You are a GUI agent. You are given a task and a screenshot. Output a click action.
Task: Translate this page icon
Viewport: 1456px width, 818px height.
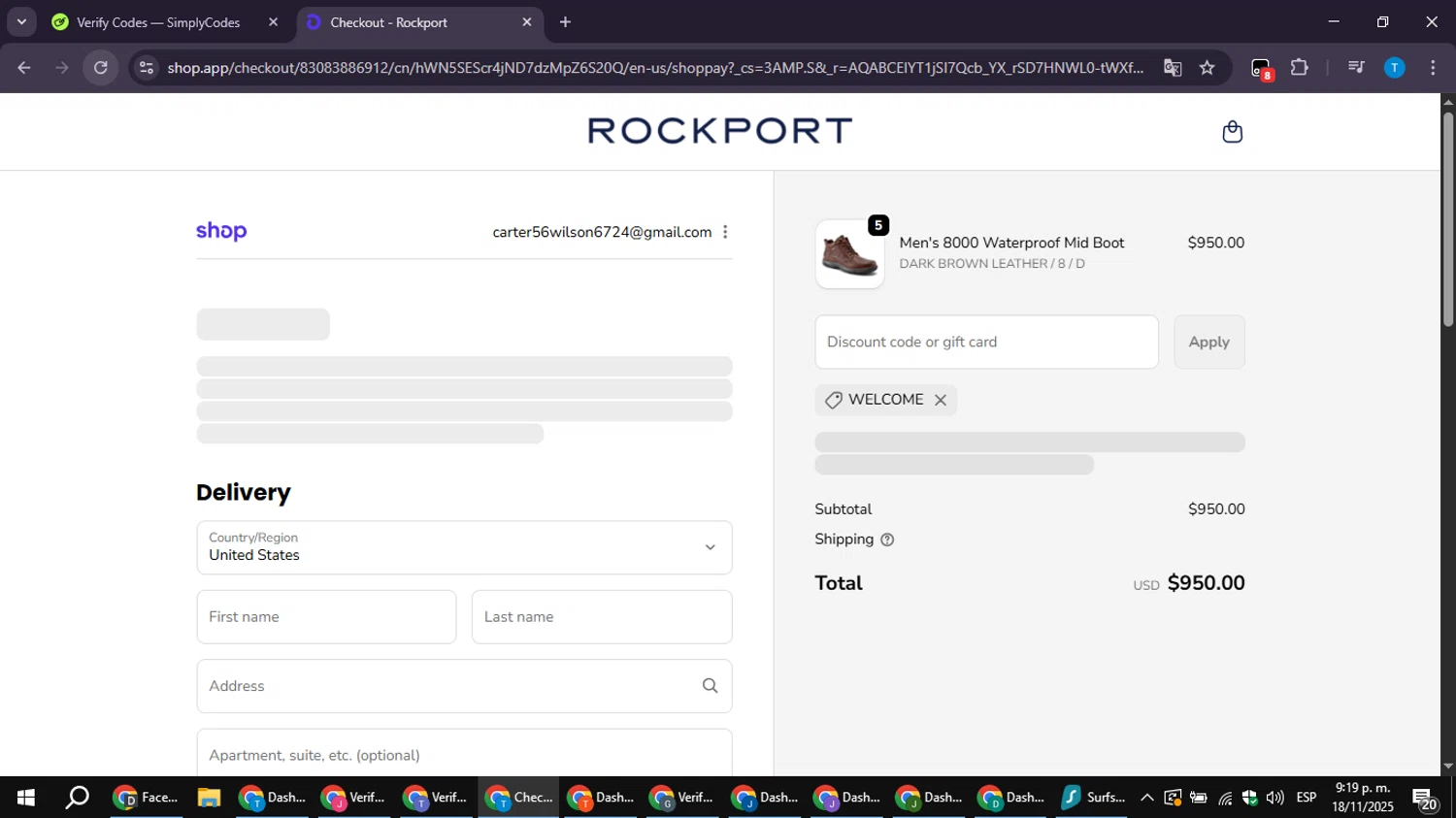coord(1173,68)
